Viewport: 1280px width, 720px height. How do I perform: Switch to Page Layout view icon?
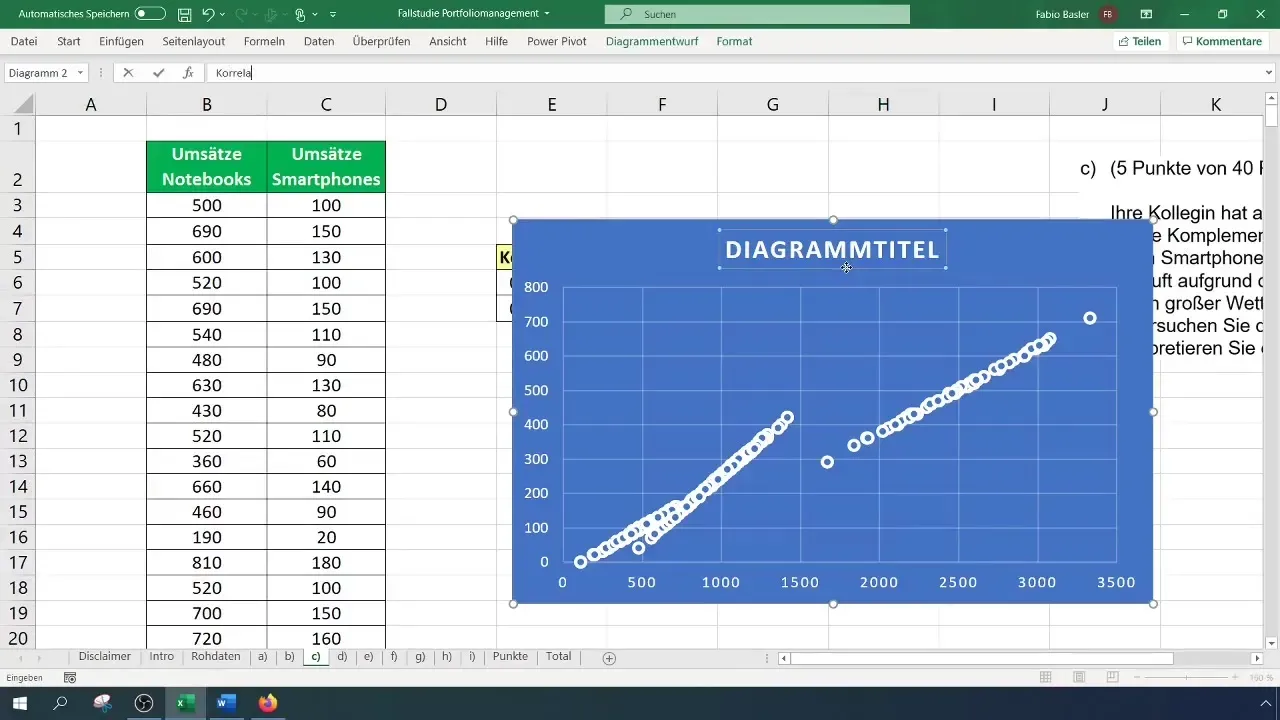(1078, 678)
